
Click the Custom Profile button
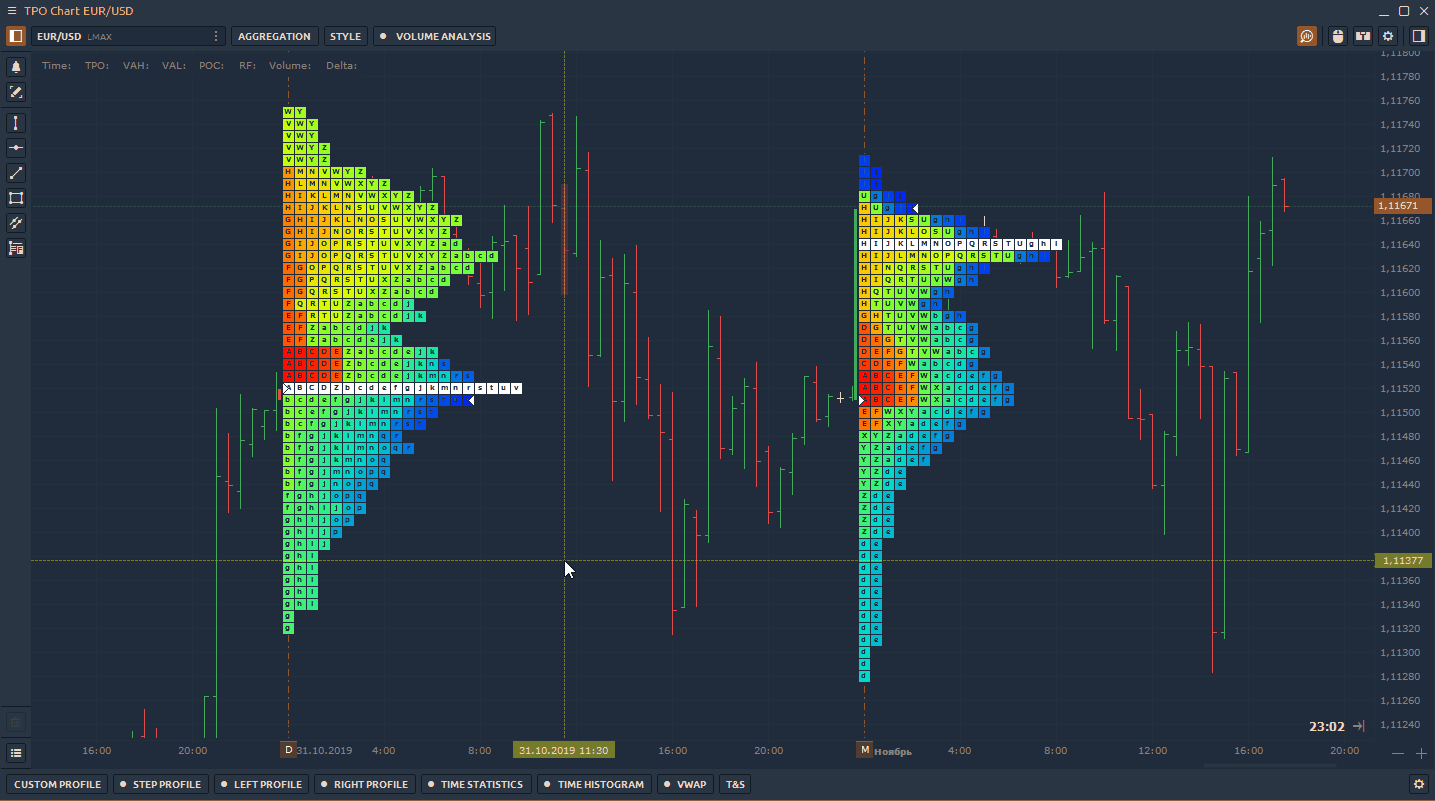coord(58,784)
